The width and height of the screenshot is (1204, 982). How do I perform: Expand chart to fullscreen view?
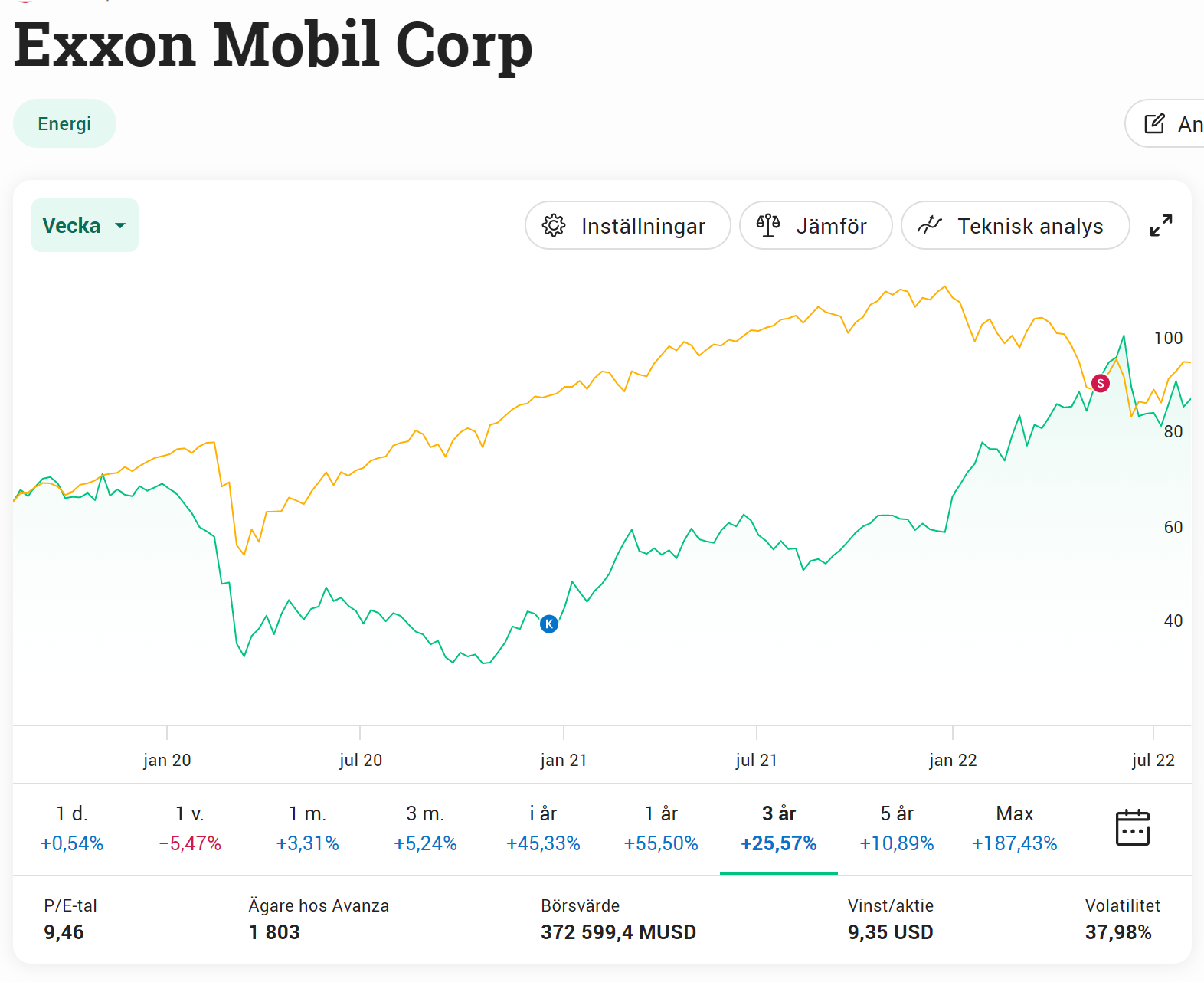click(x=1161, y=225)
